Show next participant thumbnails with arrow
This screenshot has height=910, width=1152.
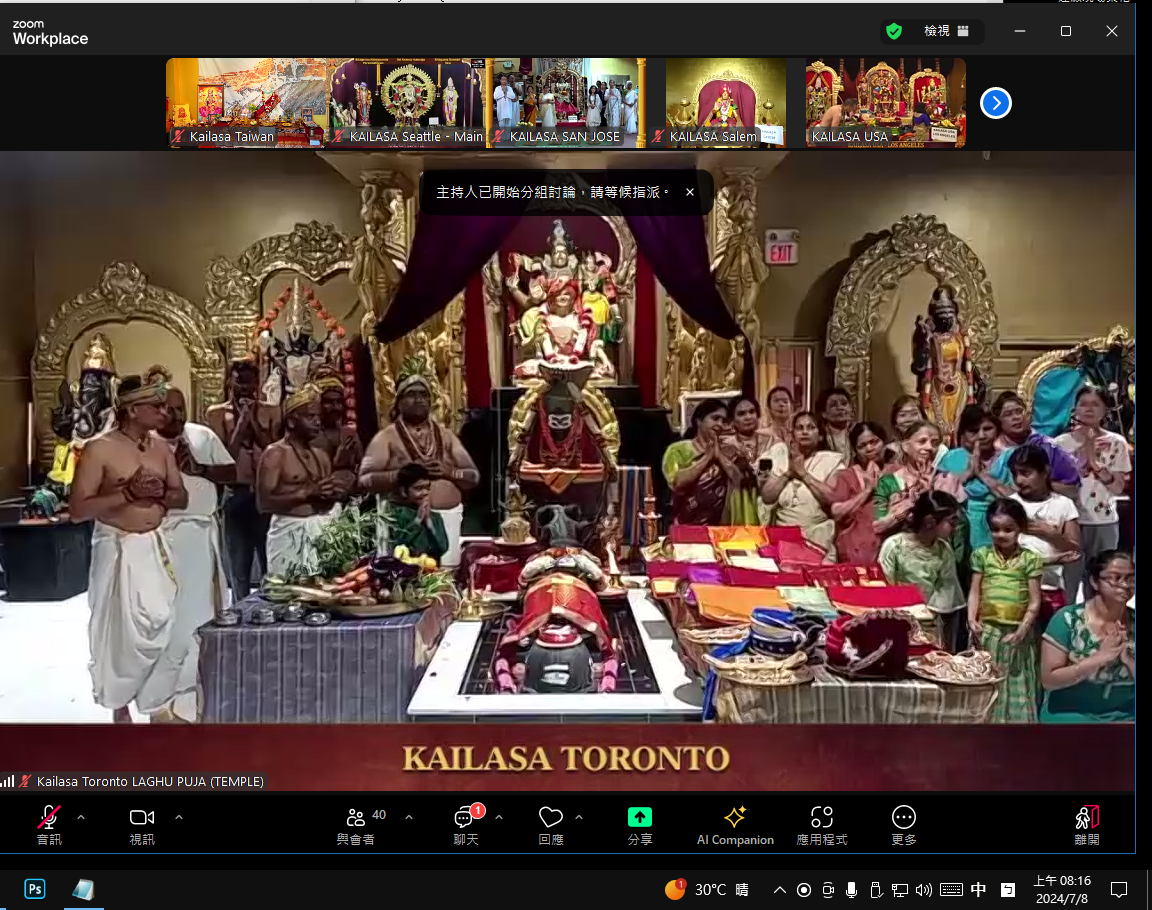[x=995, y=103]
